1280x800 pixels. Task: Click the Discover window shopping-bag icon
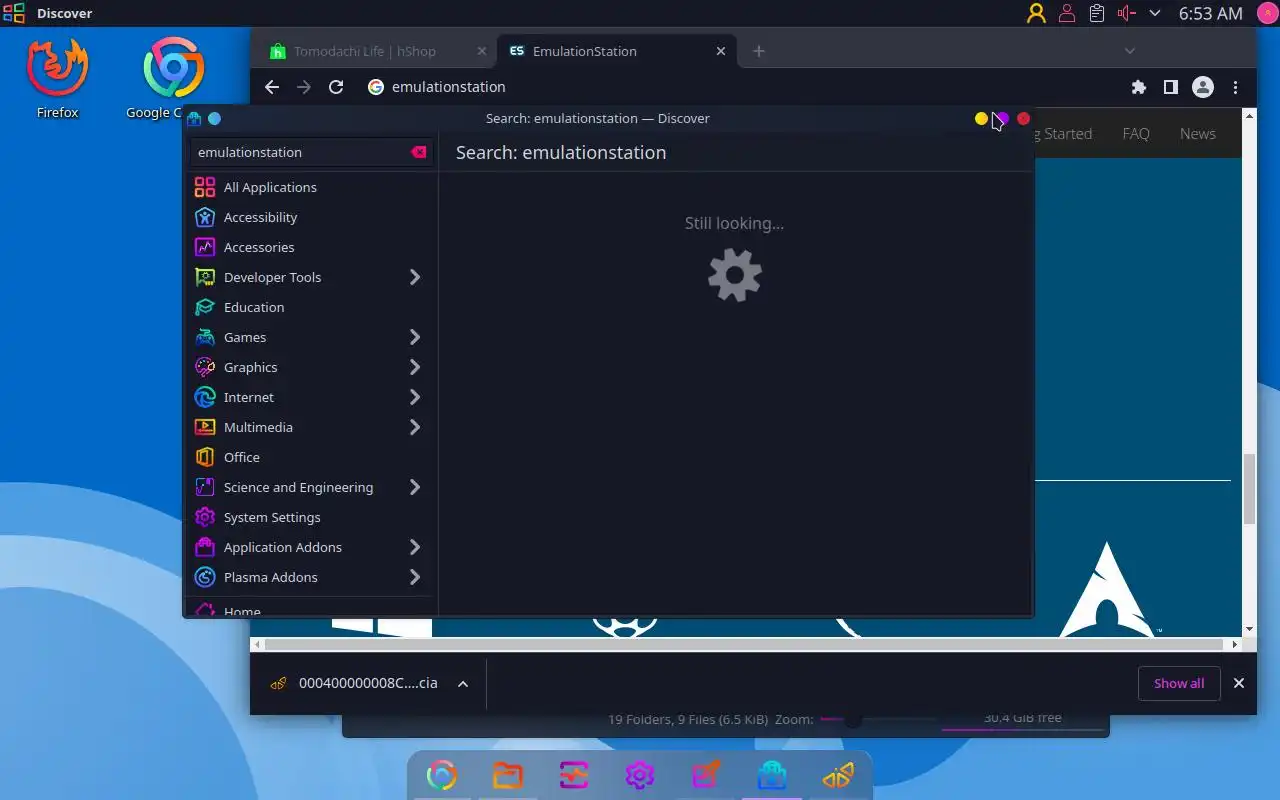pyautogui.click(x=194, y=118)
